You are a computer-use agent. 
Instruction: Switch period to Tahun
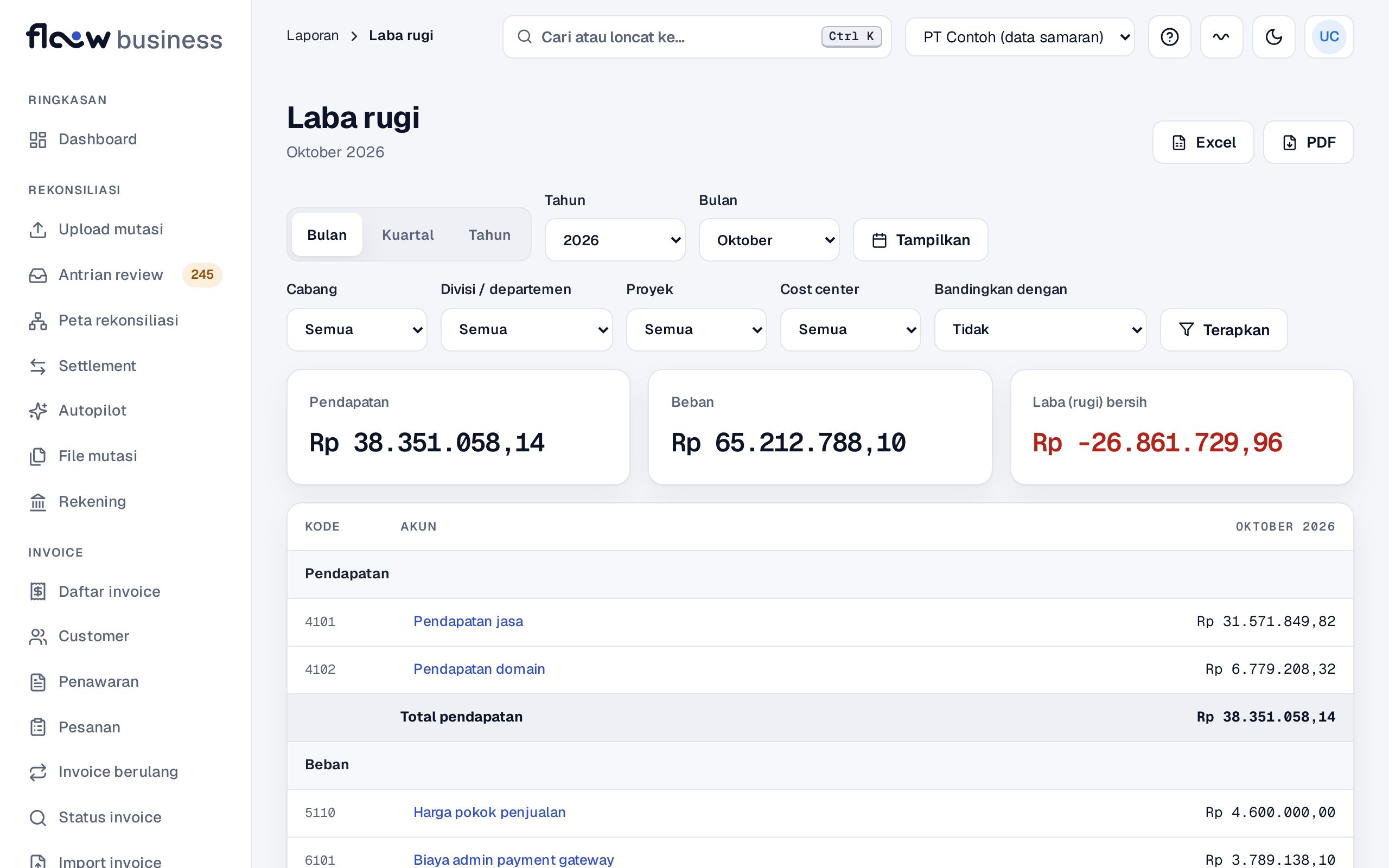[x=489, y=235]
